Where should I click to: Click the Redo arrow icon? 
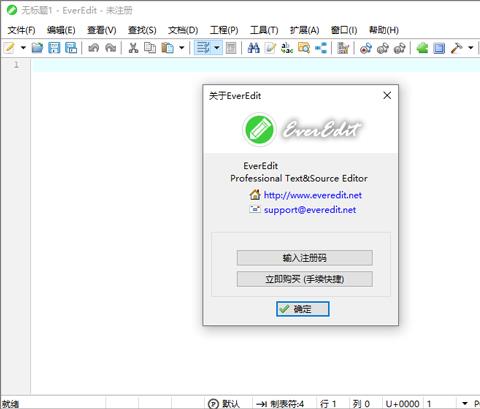(x=111, y=48)
